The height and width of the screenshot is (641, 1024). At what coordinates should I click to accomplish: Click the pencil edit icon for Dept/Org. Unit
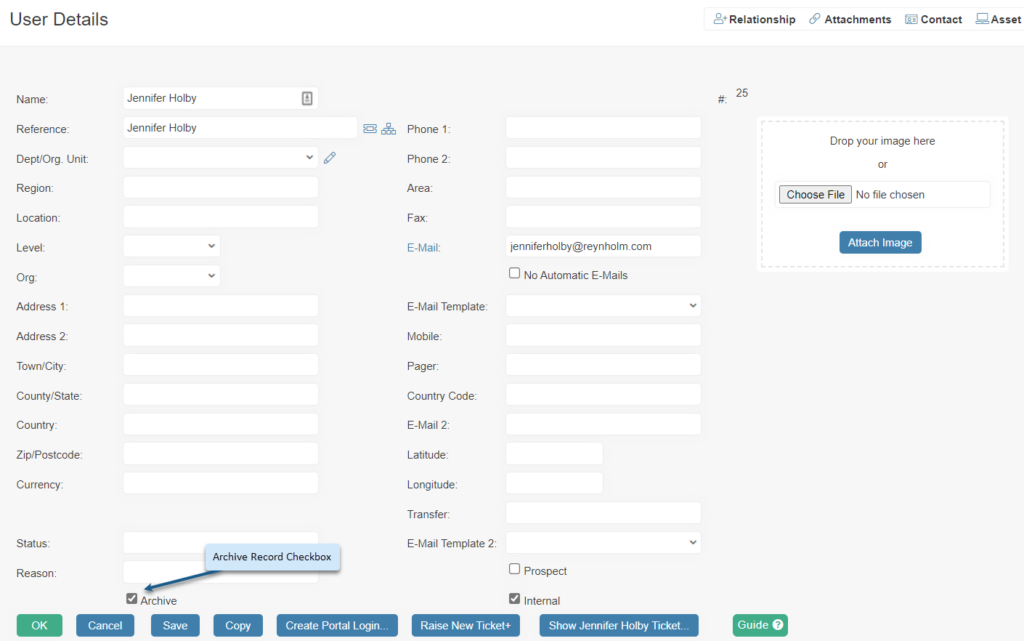pyautogui.click(x=330, y=158)
